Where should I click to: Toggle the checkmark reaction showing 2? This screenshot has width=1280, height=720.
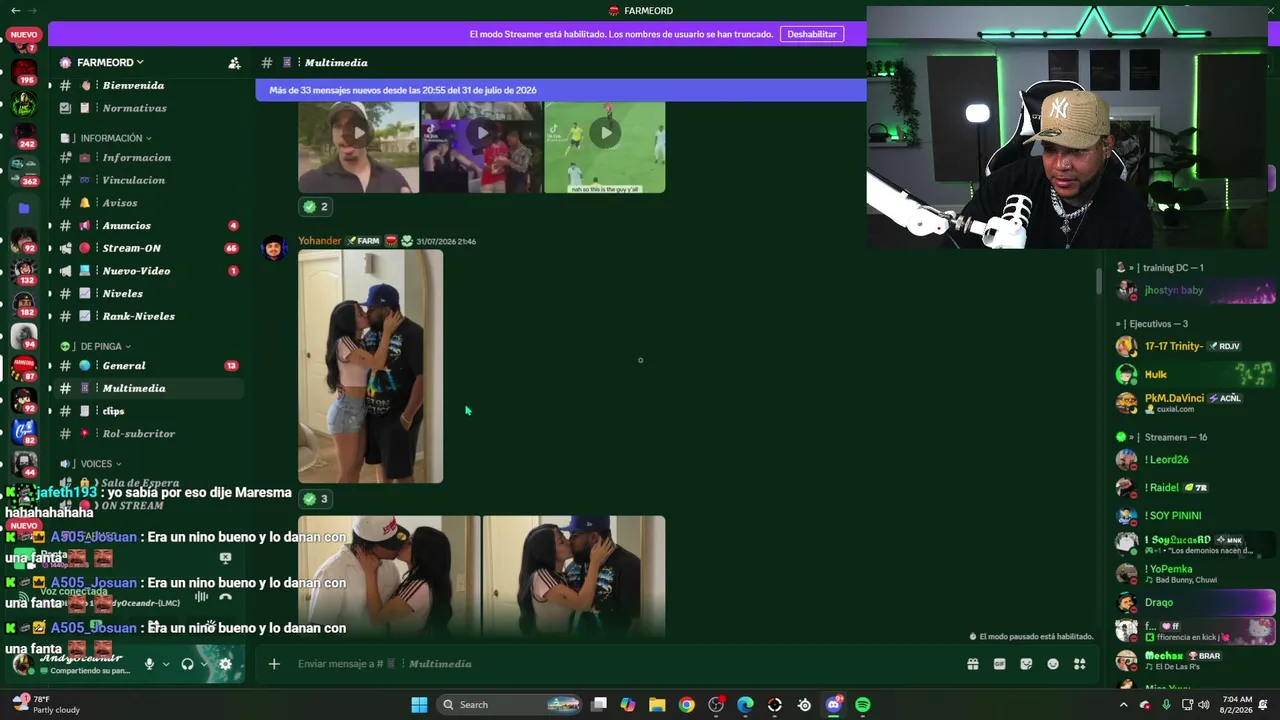point(316,207)
